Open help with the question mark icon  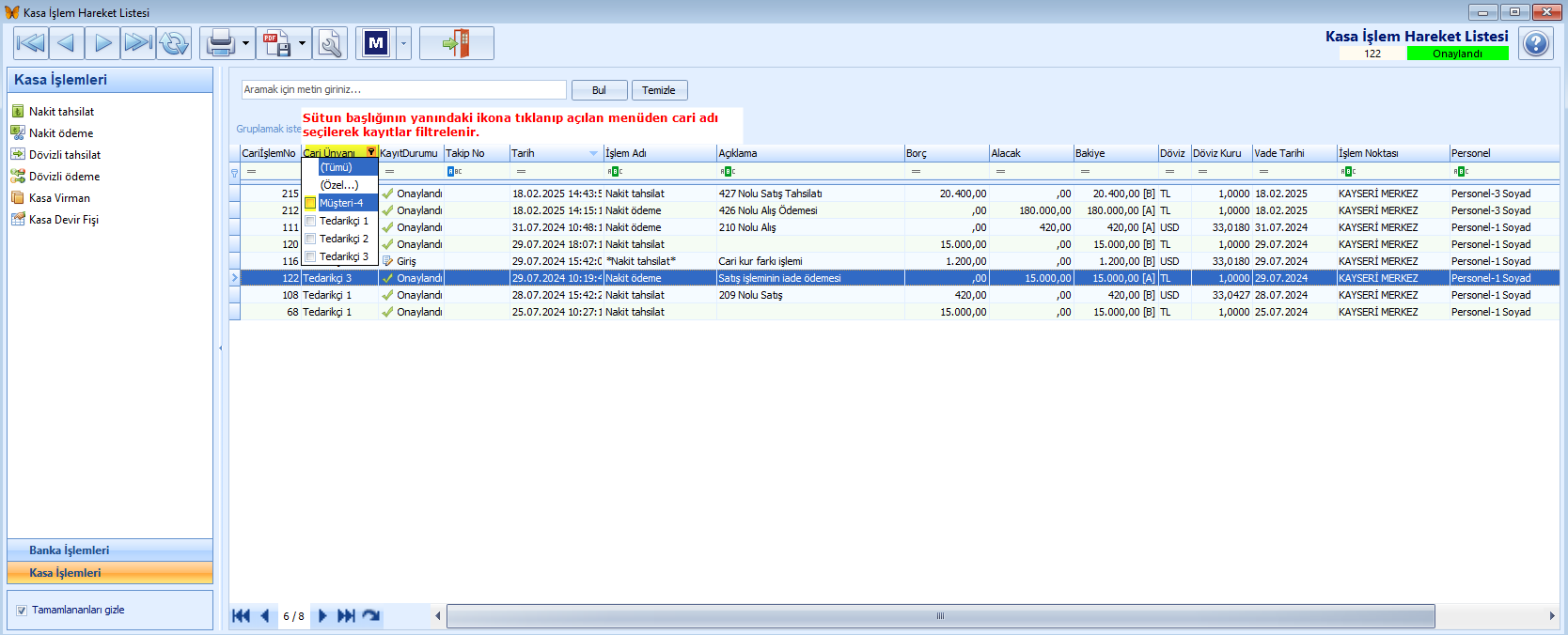1536,43
